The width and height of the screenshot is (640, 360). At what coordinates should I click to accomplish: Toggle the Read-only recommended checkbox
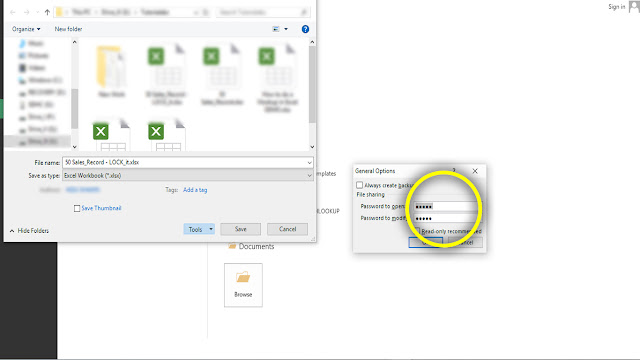click(x=417, y=231)
